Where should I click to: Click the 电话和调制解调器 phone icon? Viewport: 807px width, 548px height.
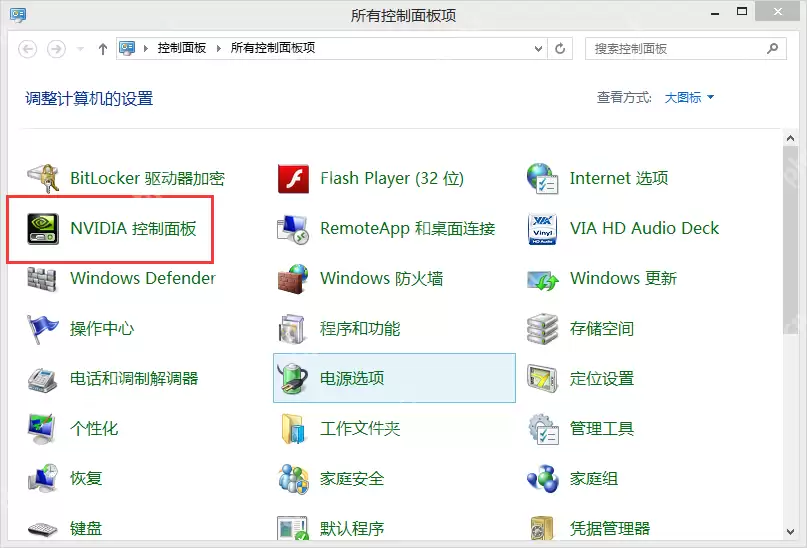pyautogui.click(x=42, y=379)
